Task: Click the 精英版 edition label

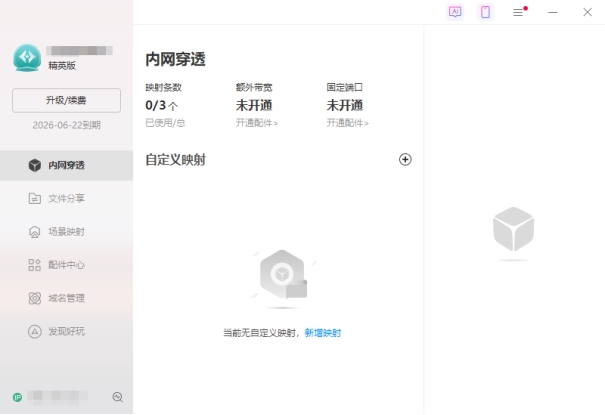Action: click(62, 66)
